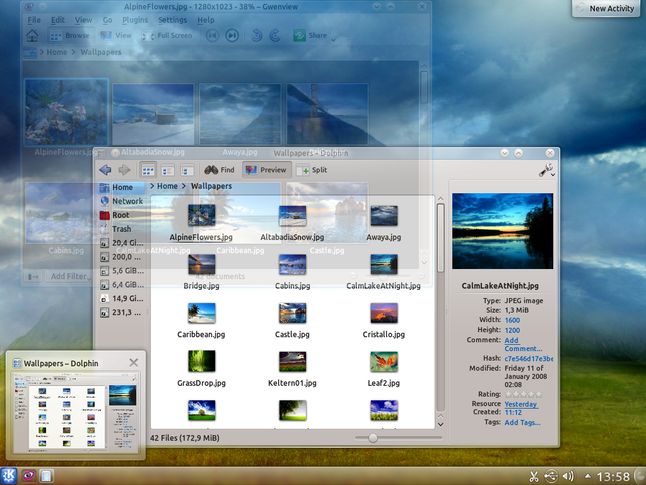Select Cabins.jpg file in Dolphin

tap(292, 271)
